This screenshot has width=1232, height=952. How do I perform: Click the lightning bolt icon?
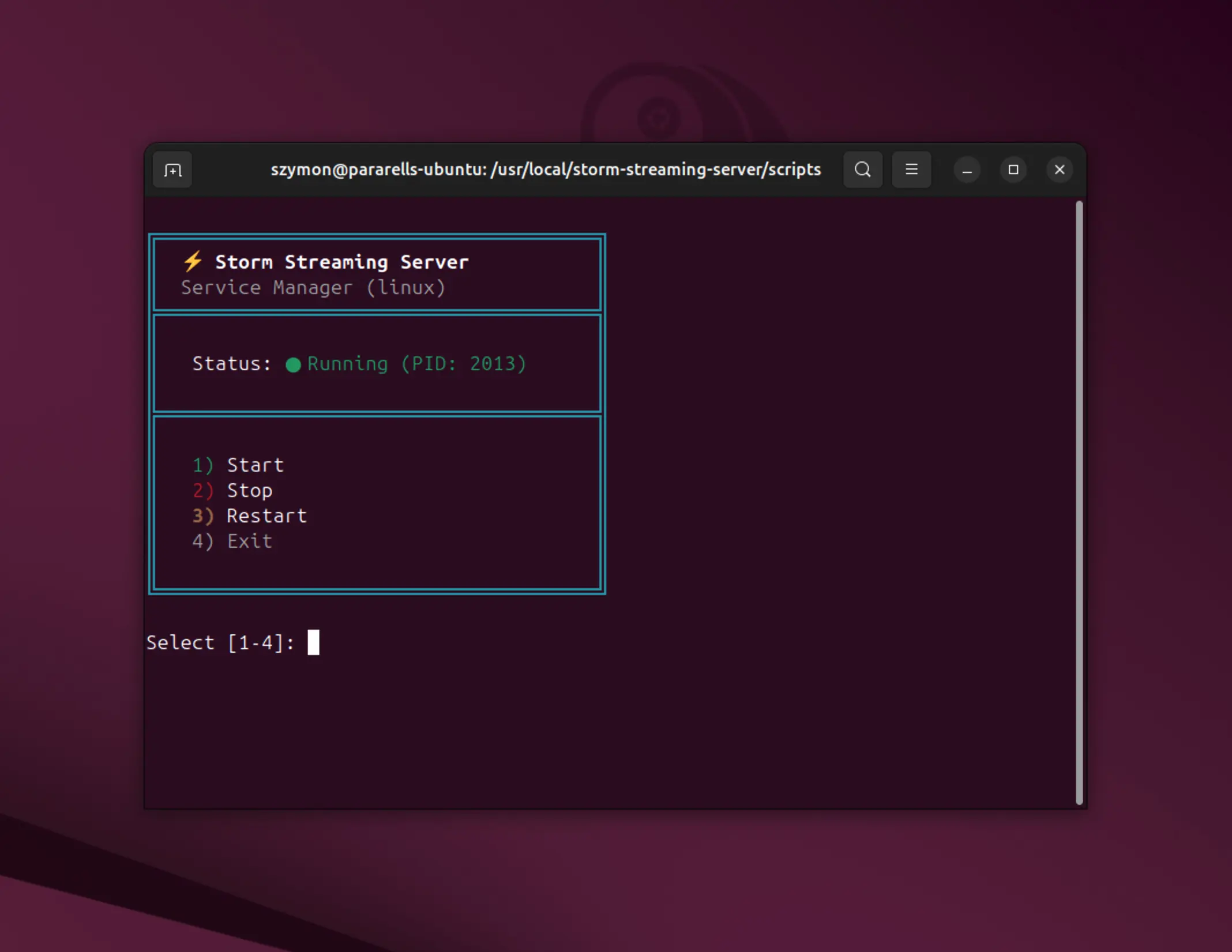click(193, 261)
